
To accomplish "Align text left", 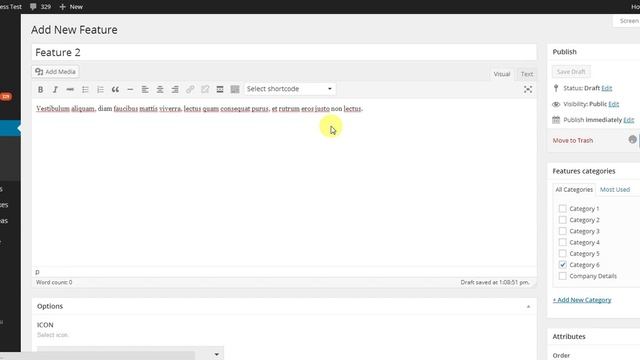I will point(145,89).
